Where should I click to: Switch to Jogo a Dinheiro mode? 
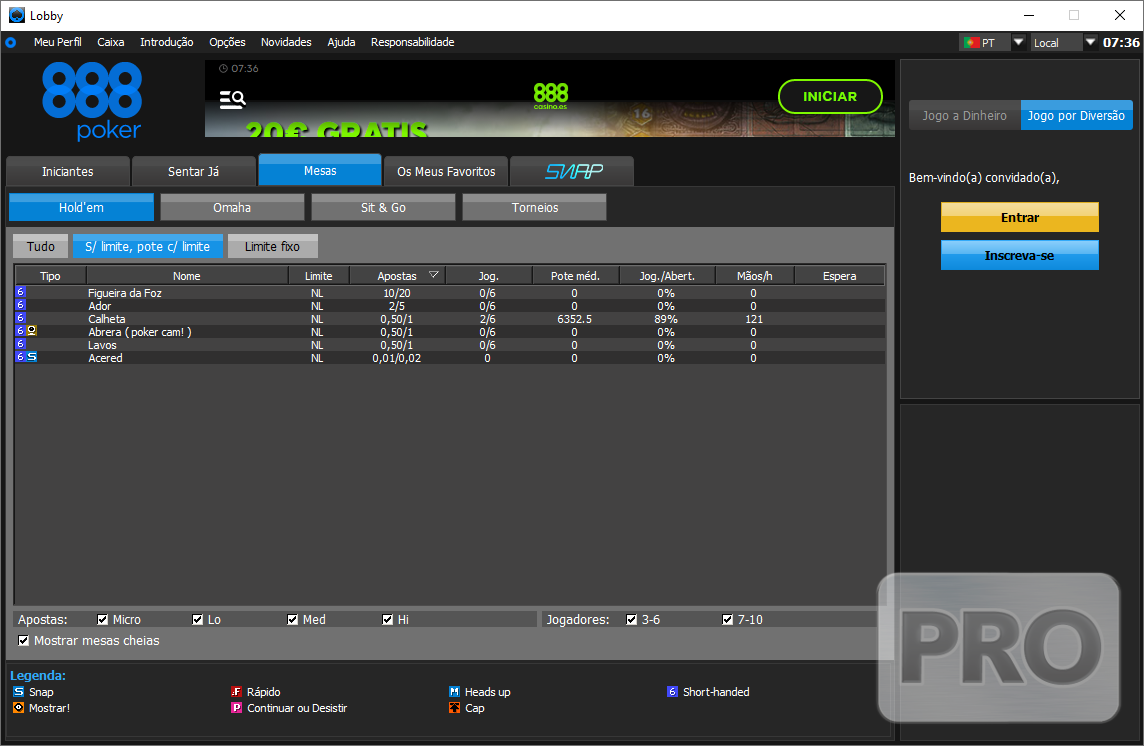tap(965, 115)
